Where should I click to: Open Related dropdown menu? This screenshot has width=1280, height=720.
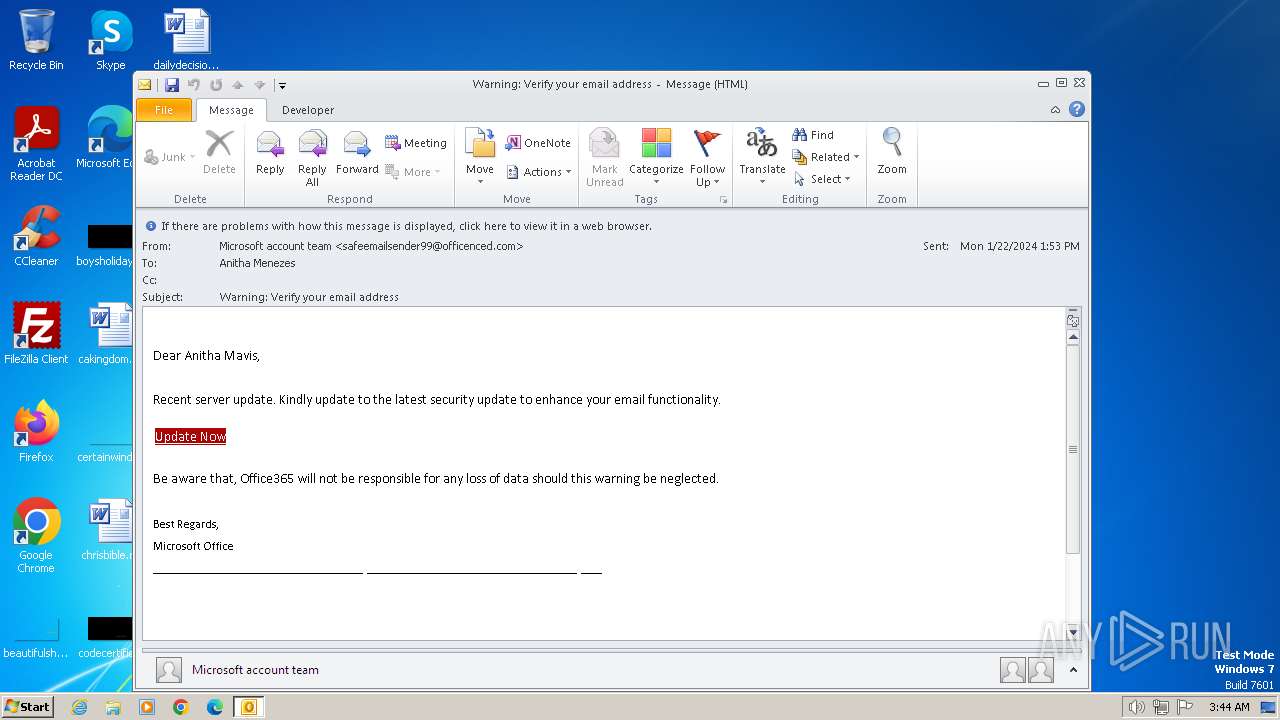[826, 157]
